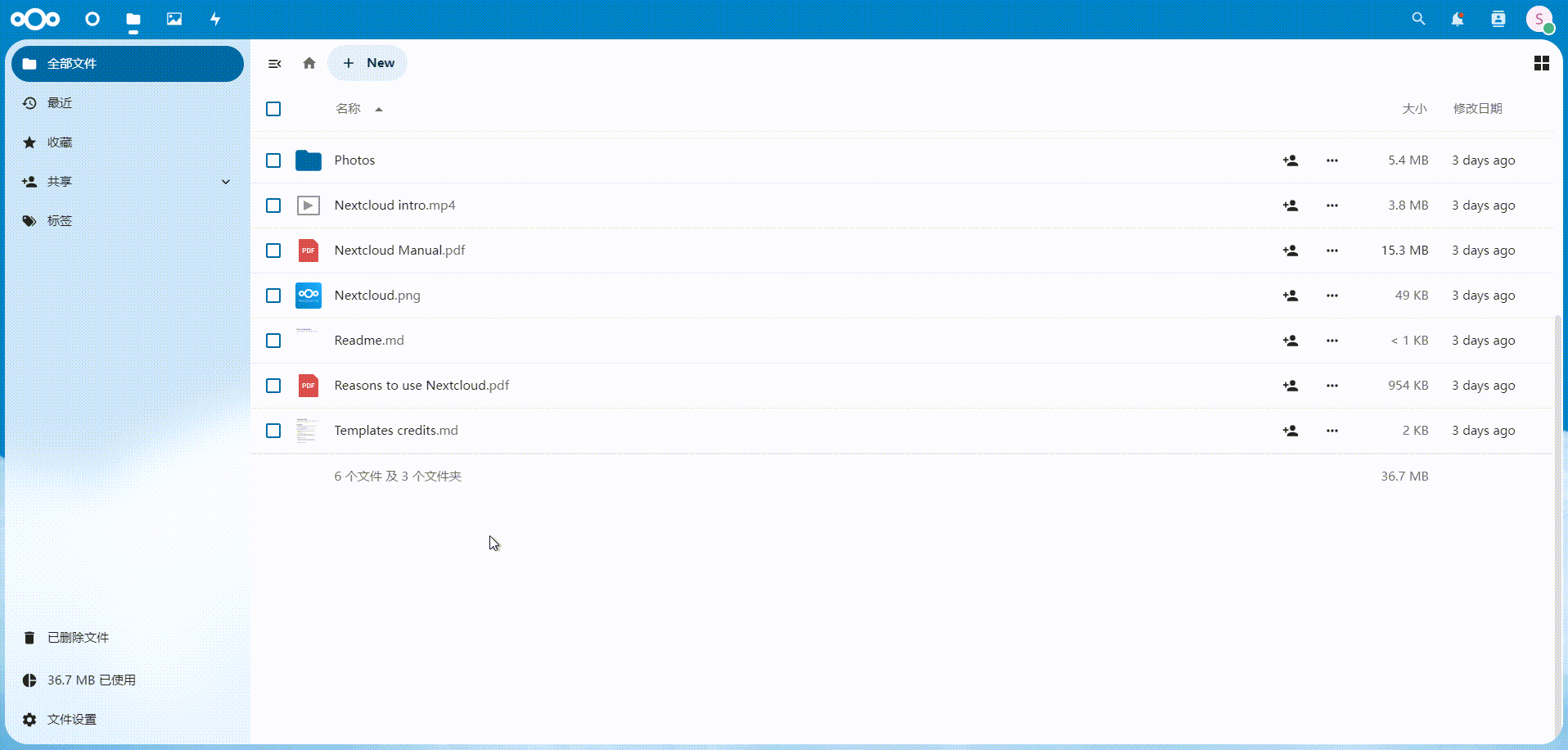
Task: Open user avatar menu
Action: pyautogui.click(x=1539, y=19)
